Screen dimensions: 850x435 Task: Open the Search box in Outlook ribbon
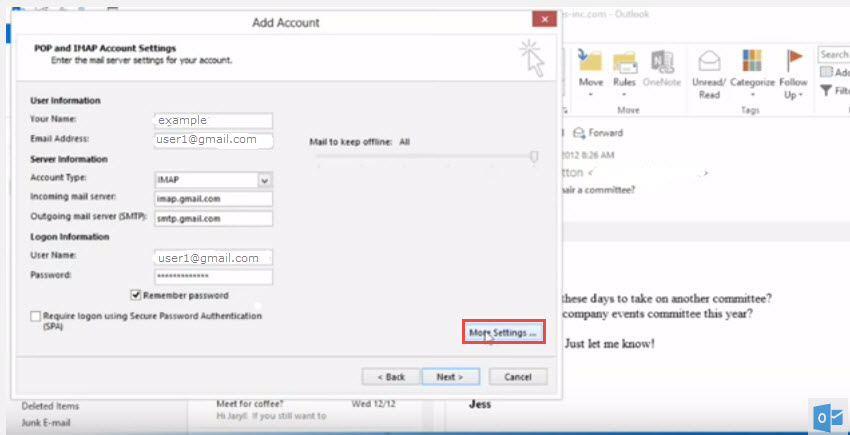[834, 54]
